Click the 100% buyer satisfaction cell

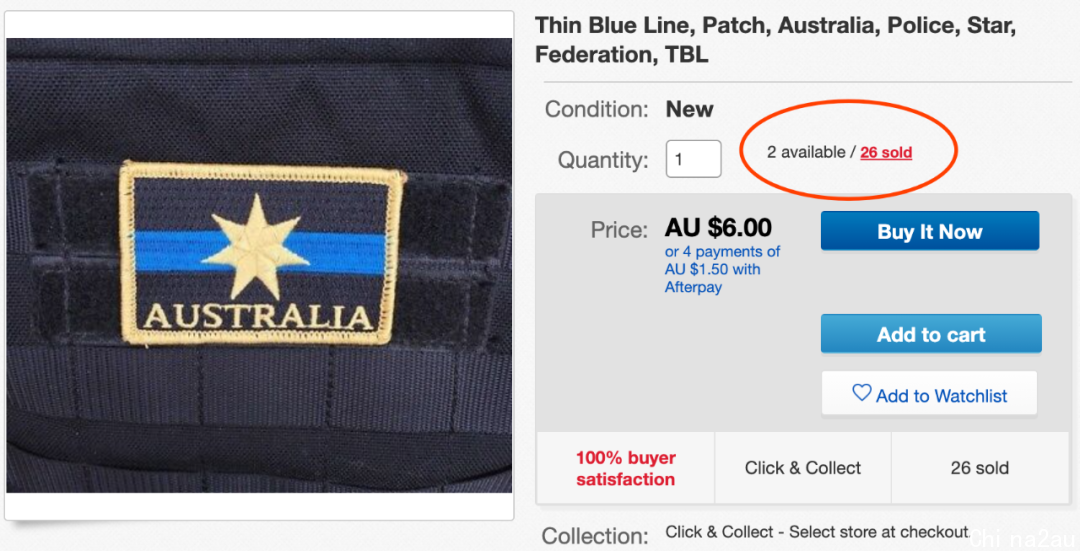click(x=625, y=468)
